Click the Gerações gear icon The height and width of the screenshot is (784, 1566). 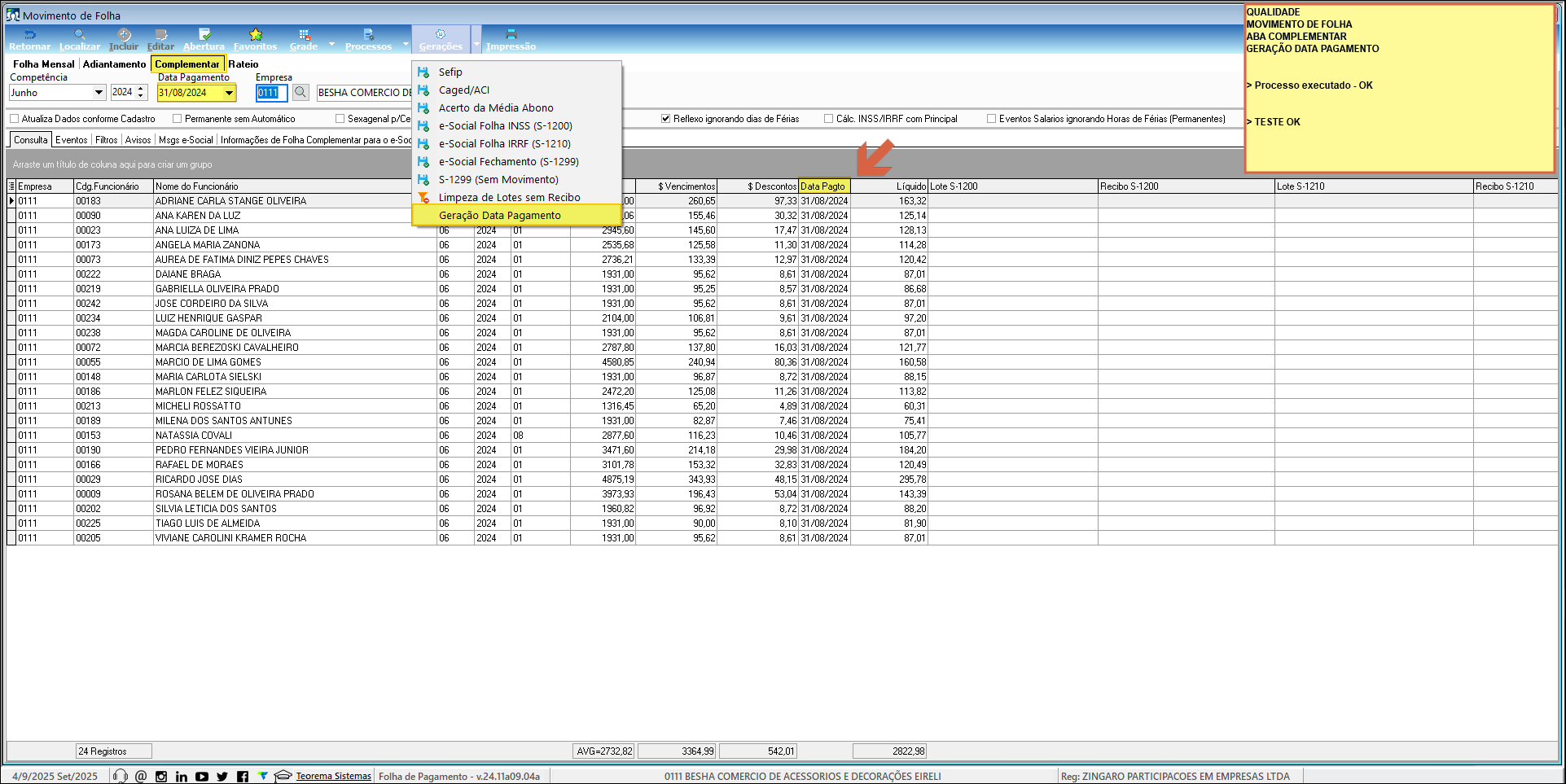440,34
